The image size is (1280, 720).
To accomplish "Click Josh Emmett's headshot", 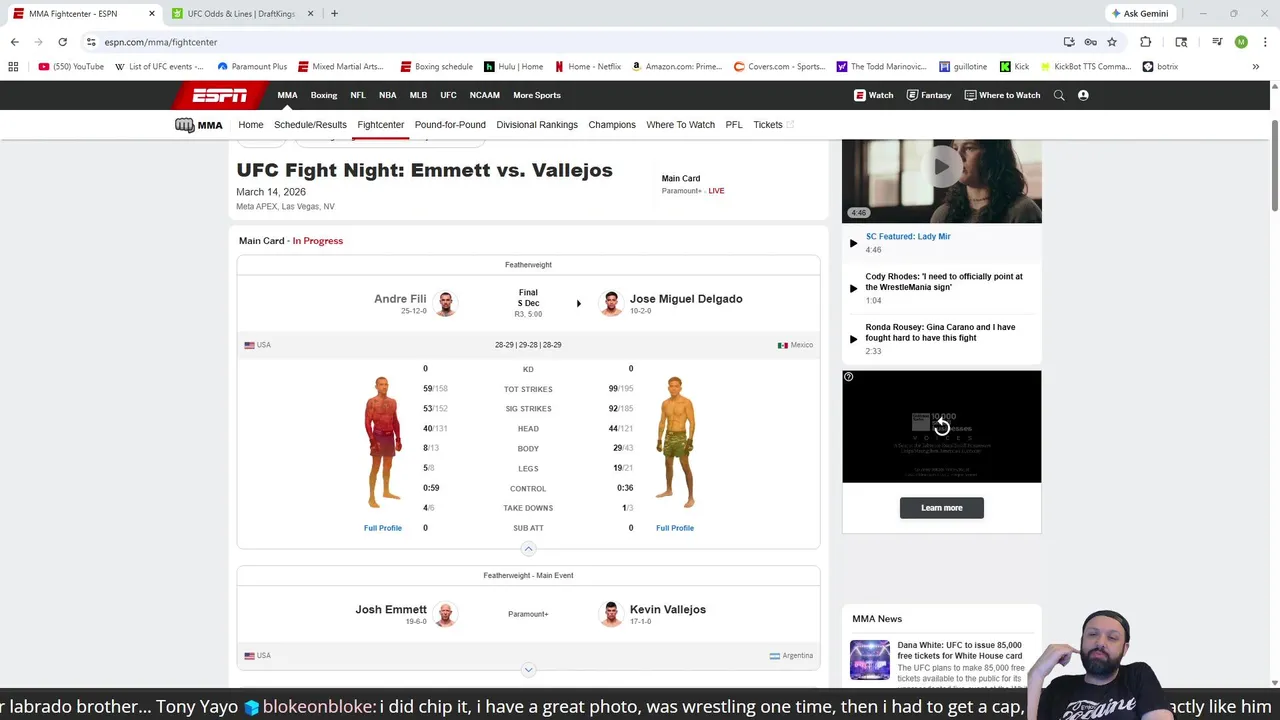I will (x=446, y=614).
